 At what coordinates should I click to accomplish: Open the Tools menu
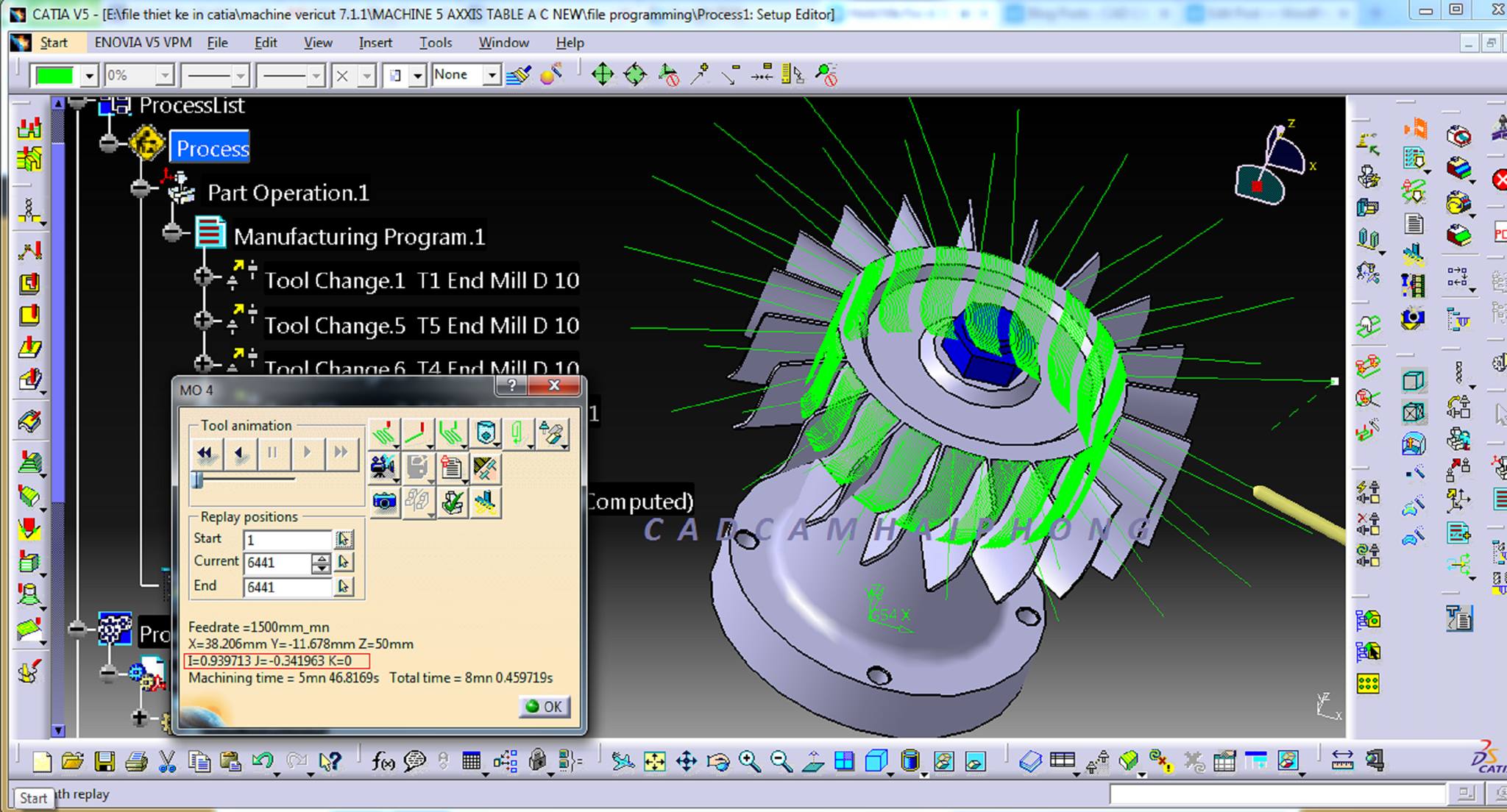pyautogui.click(x=436, y=43)
